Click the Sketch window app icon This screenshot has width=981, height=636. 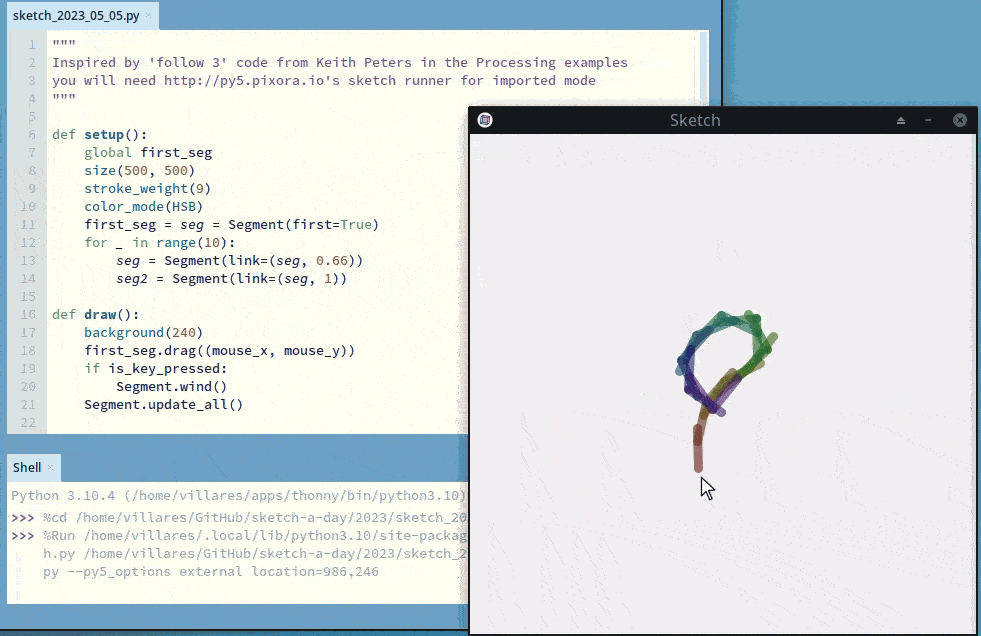(485, 120)
